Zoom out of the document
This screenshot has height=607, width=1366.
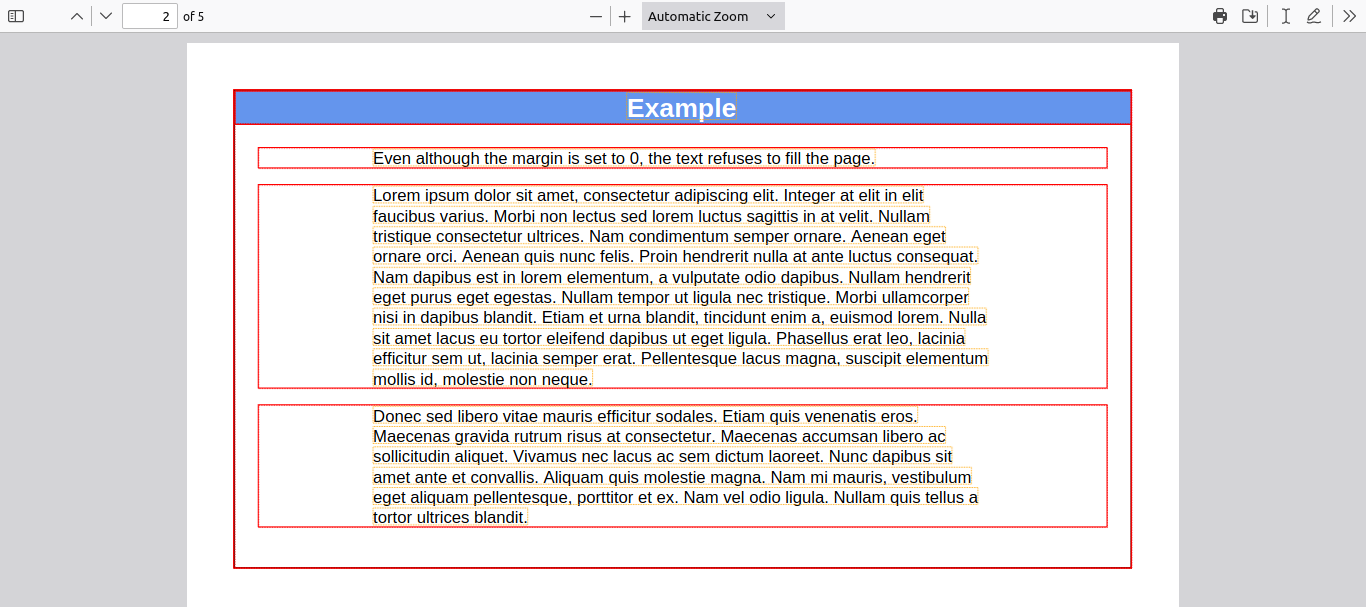(595, 16)
